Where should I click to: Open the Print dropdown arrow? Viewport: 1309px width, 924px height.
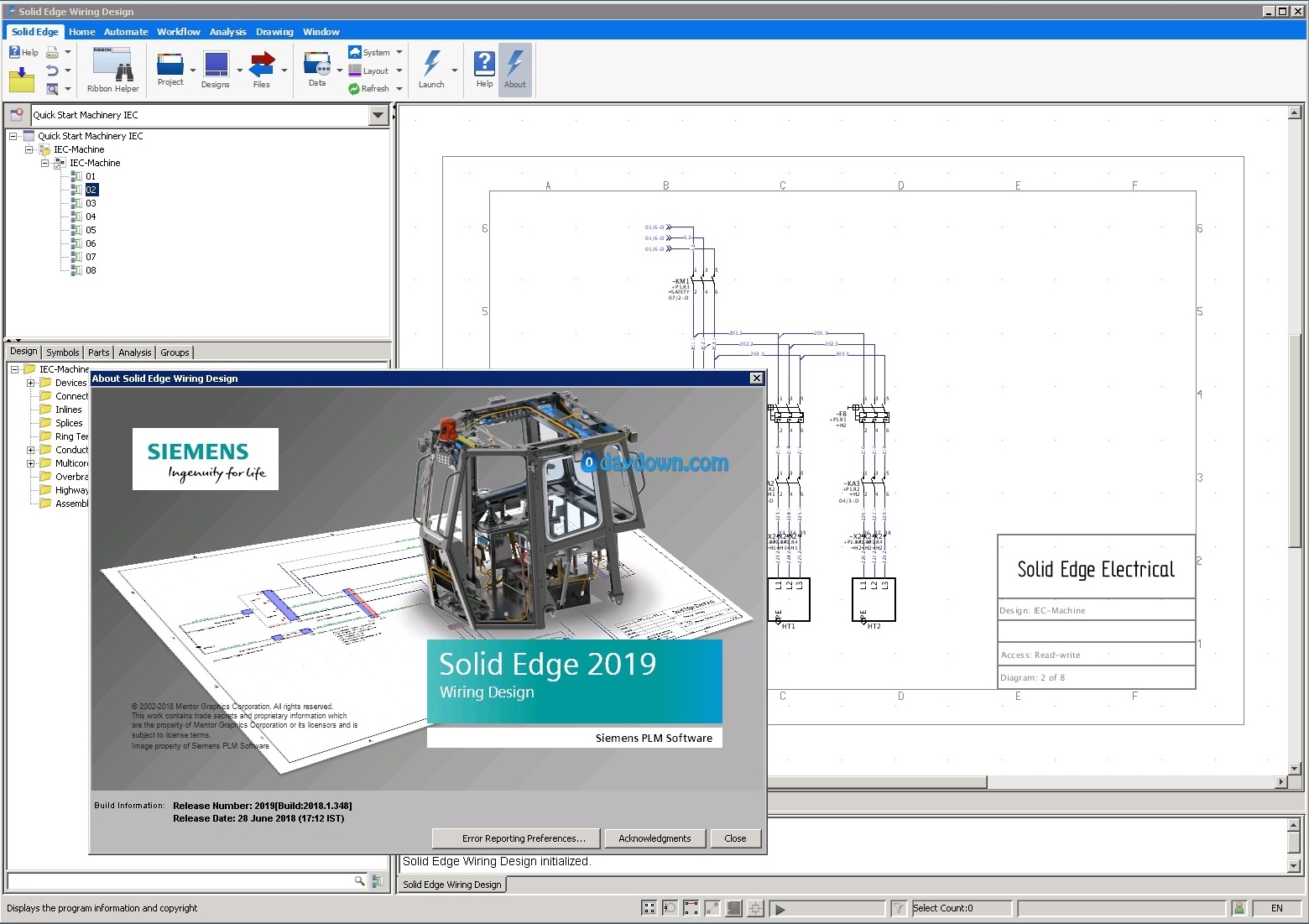tap(68, 52)
